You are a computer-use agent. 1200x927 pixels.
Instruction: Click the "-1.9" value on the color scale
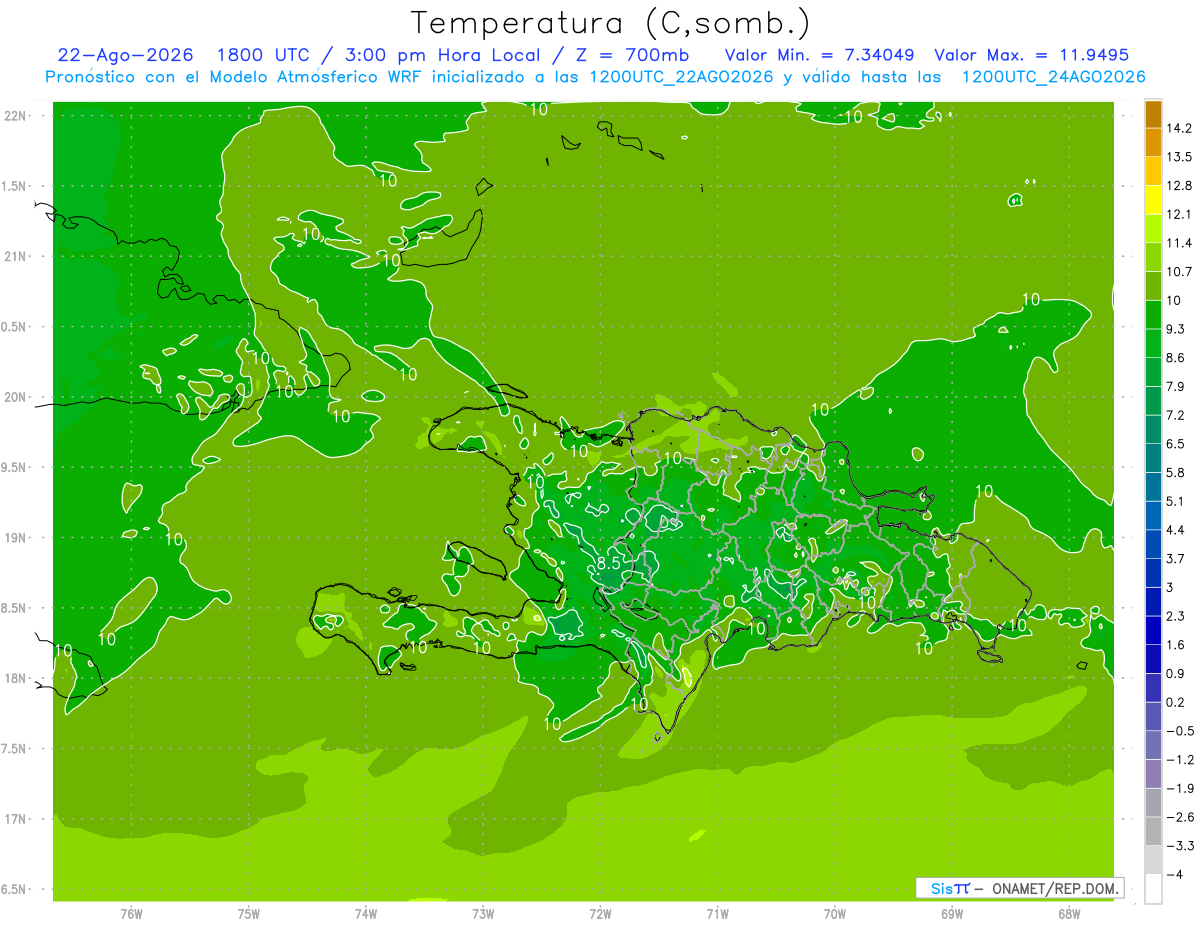(x=1179, y=788)
